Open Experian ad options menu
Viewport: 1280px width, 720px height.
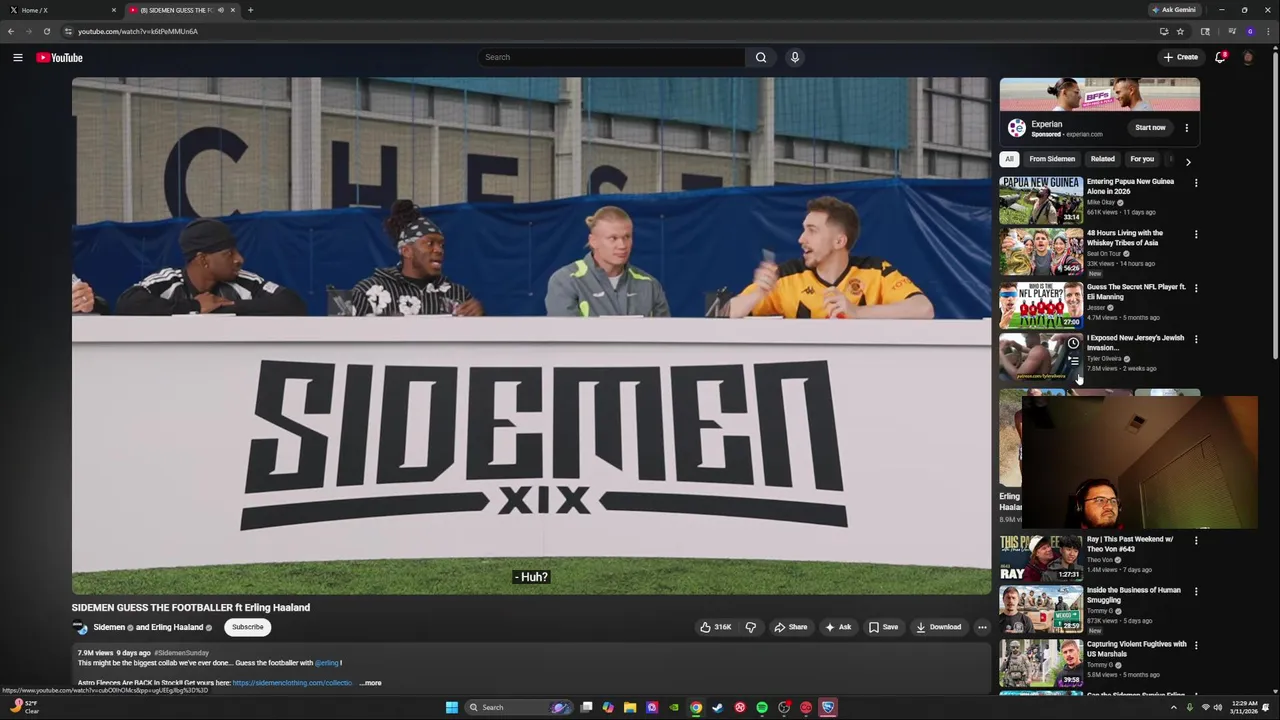coord(1187,128)
